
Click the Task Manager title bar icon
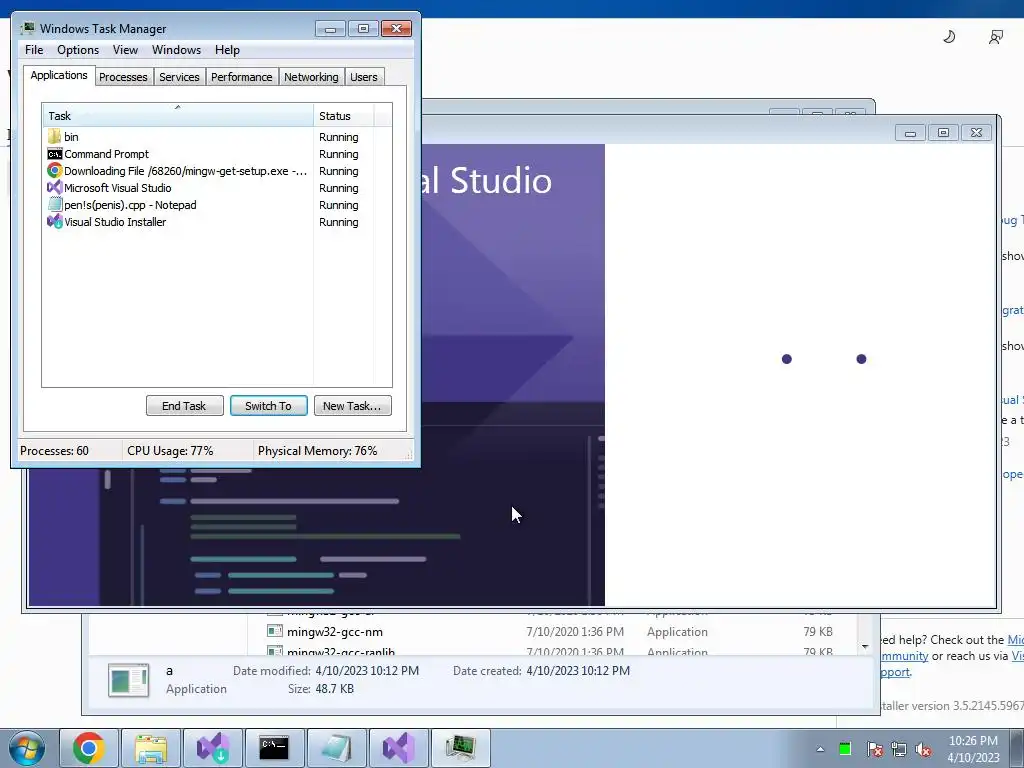click(27, 28)
